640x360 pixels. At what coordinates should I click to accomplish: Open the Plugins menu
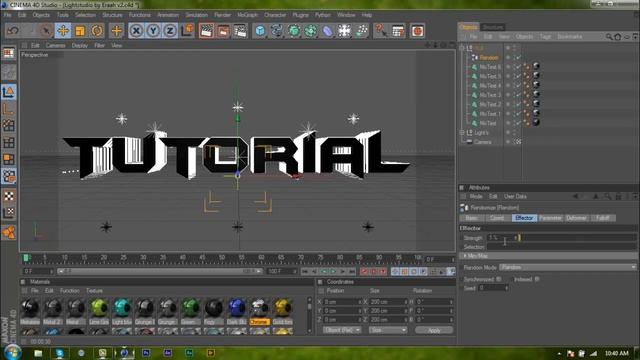(x=300, y=15)
